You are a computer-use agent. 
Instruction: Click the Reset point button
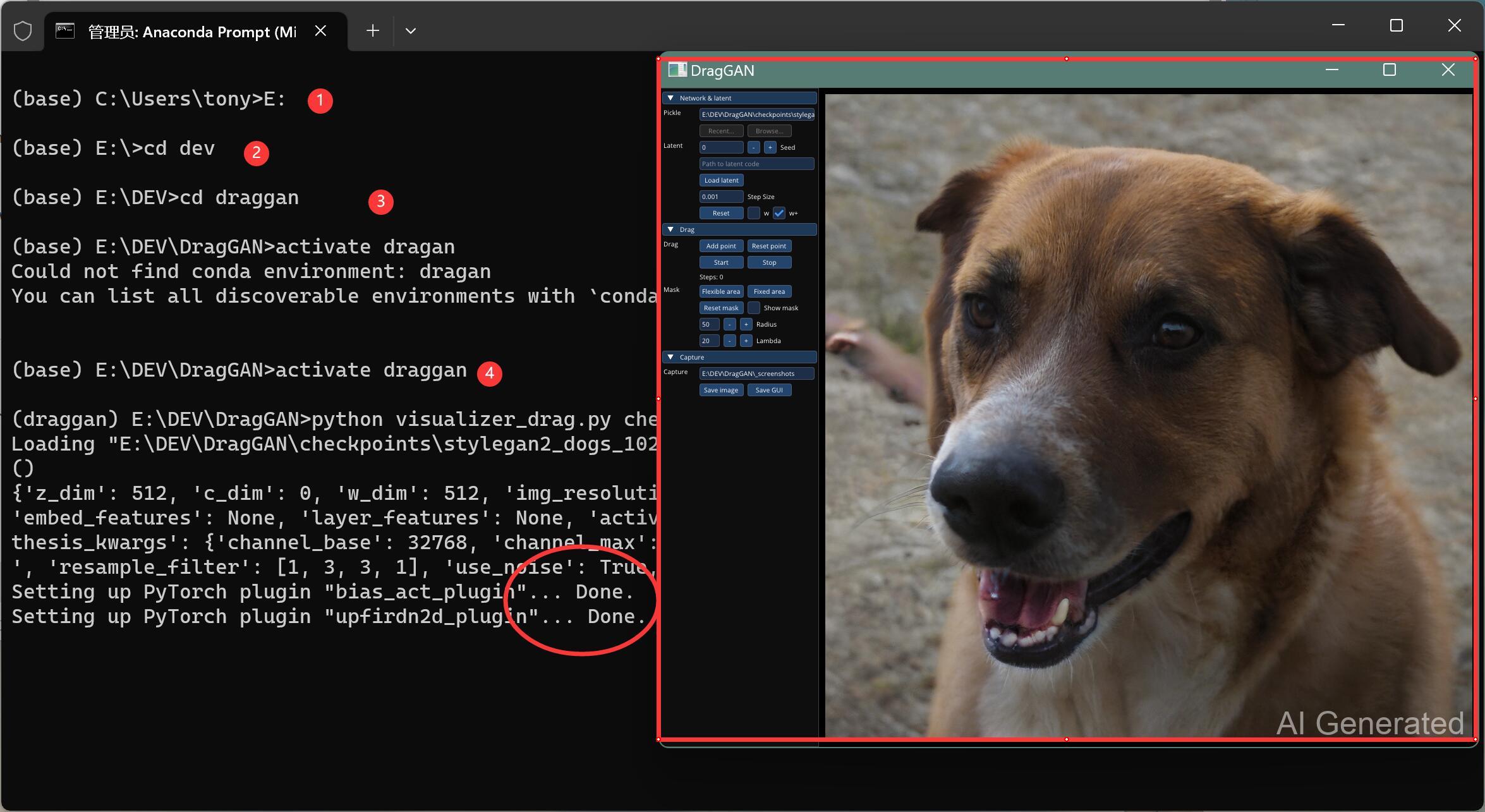pos(769,246)
